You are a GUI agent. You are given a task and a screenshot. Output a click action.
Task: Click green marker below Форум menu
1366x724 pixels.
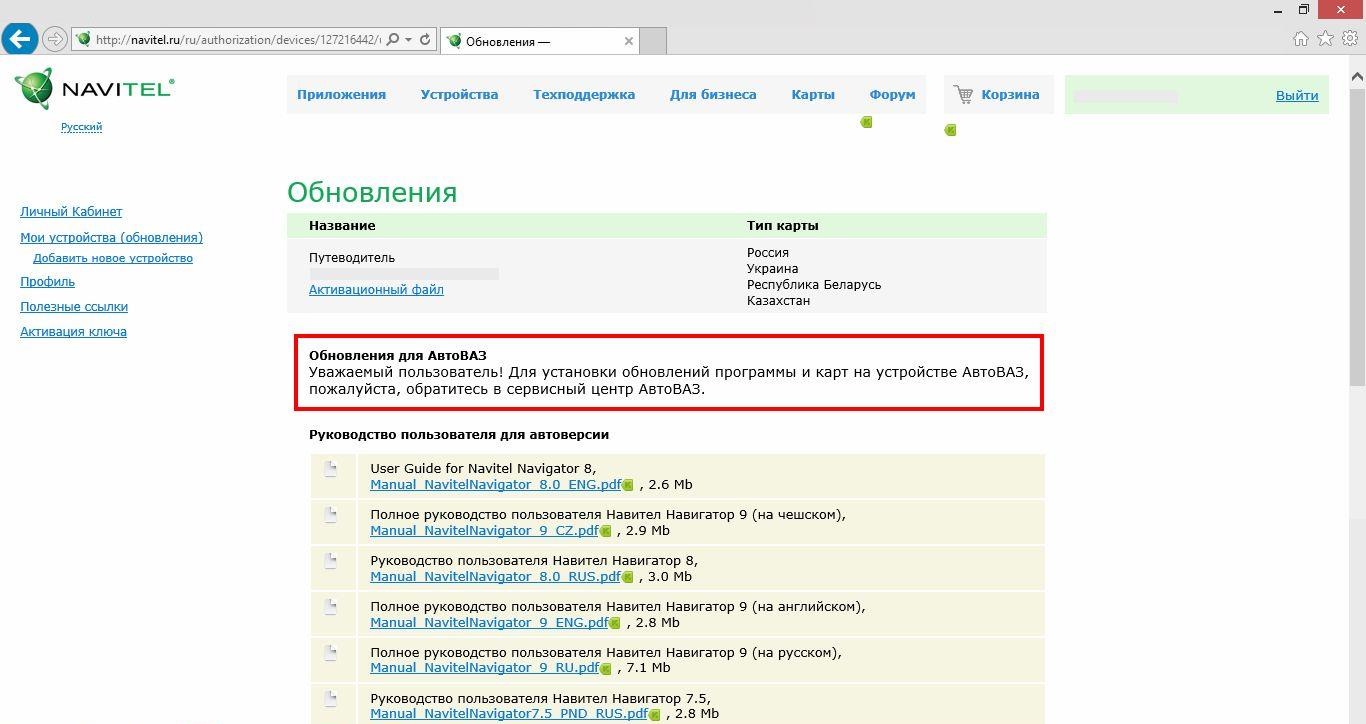pyautogui.click(x=867, y=122)
